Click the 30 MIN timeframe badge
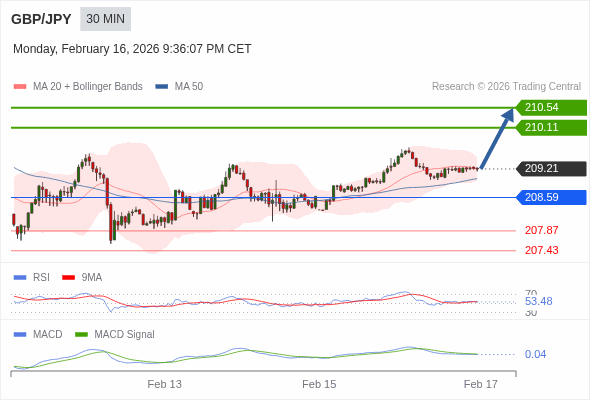The height and width of the screenshot is (400, 590). pyautogui.click(x=105, y=19)
